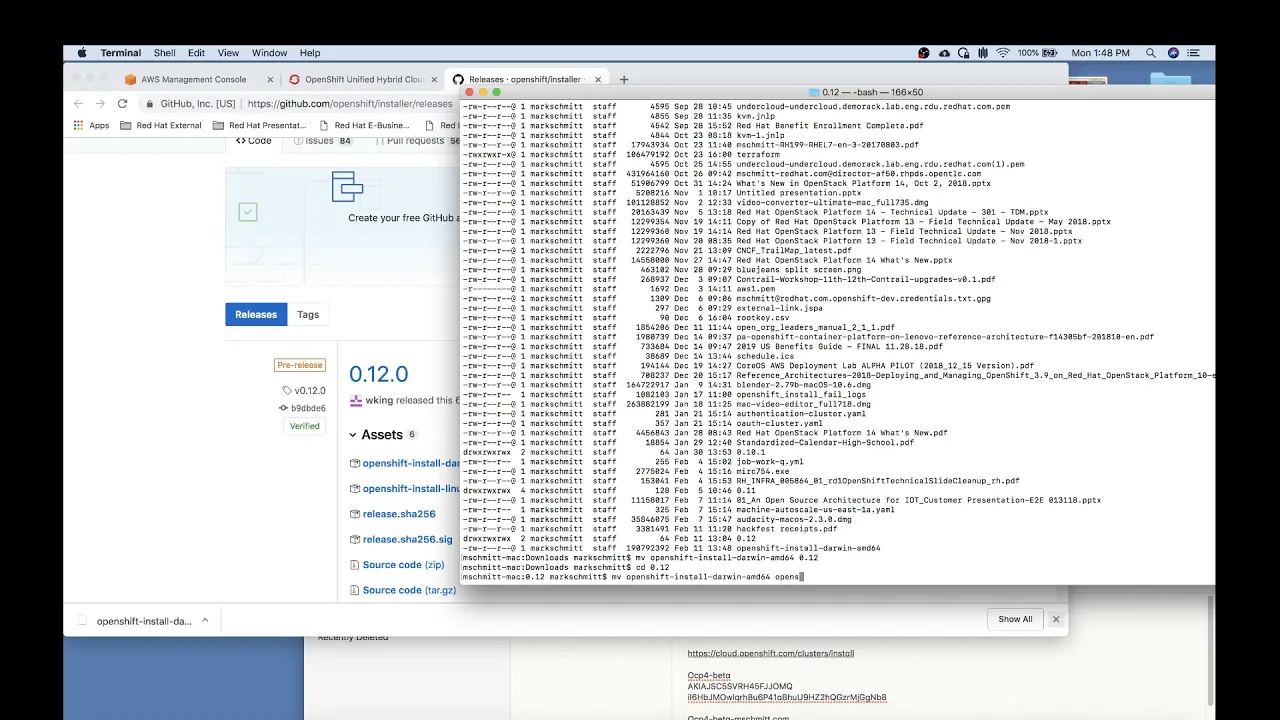Click the Recently Deleted folder item
1280x720 pixels.
point(353,638)
